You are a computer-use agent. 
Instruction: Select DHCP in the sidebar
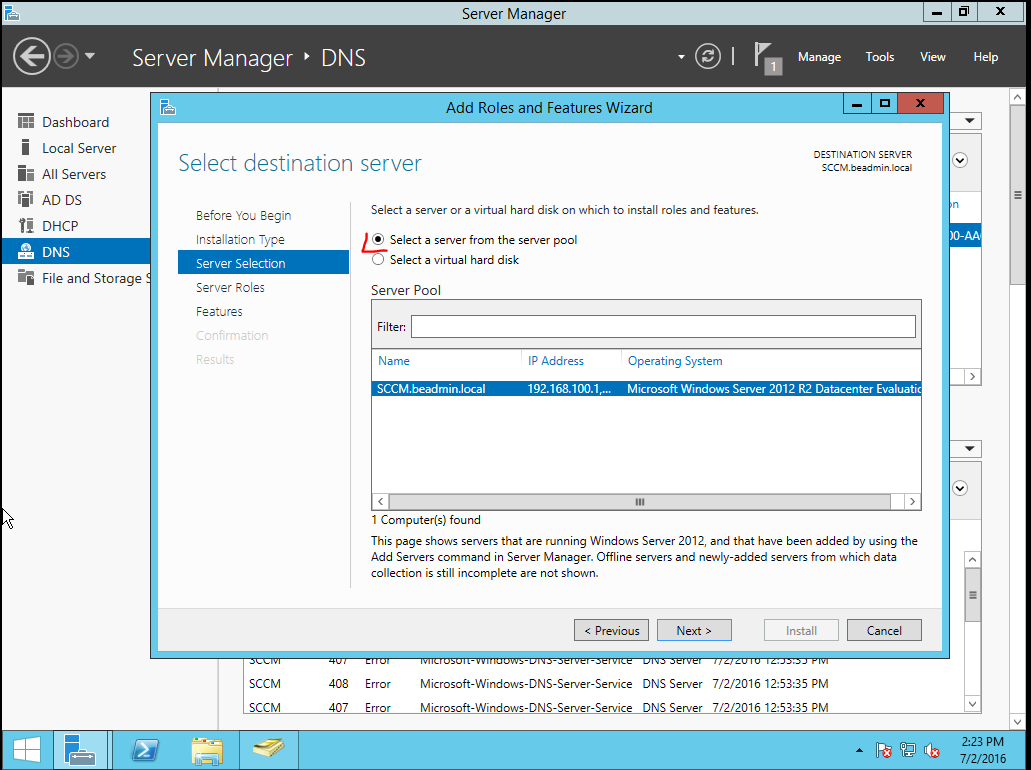coord(76,226)
